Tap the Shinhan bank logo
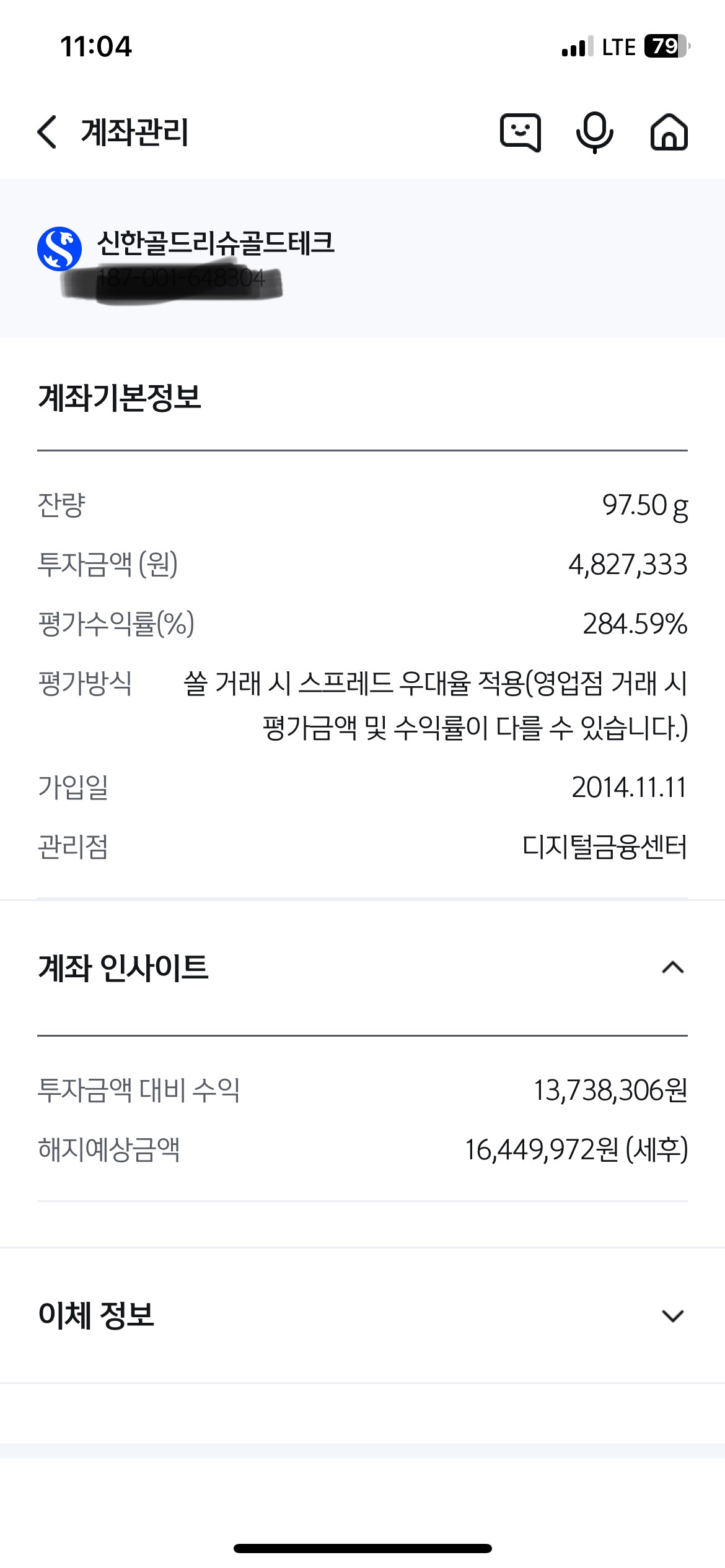This screenshot has height=1568, width=725. coord(59,248)
